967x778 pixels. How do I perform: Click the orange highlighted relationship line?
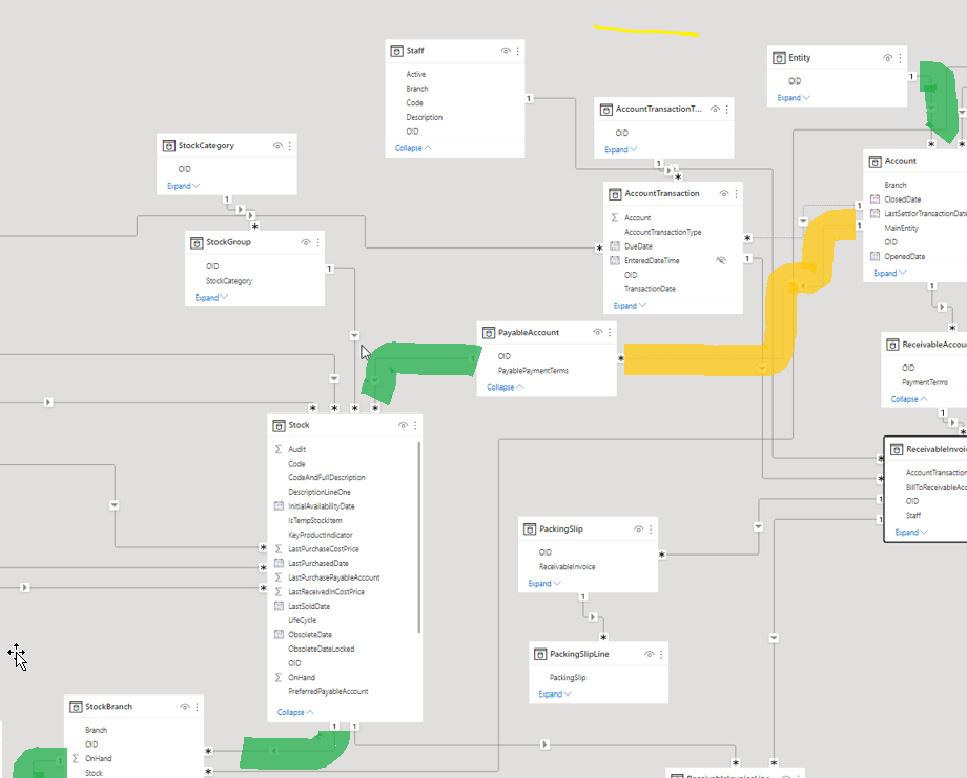click(700, 358)
